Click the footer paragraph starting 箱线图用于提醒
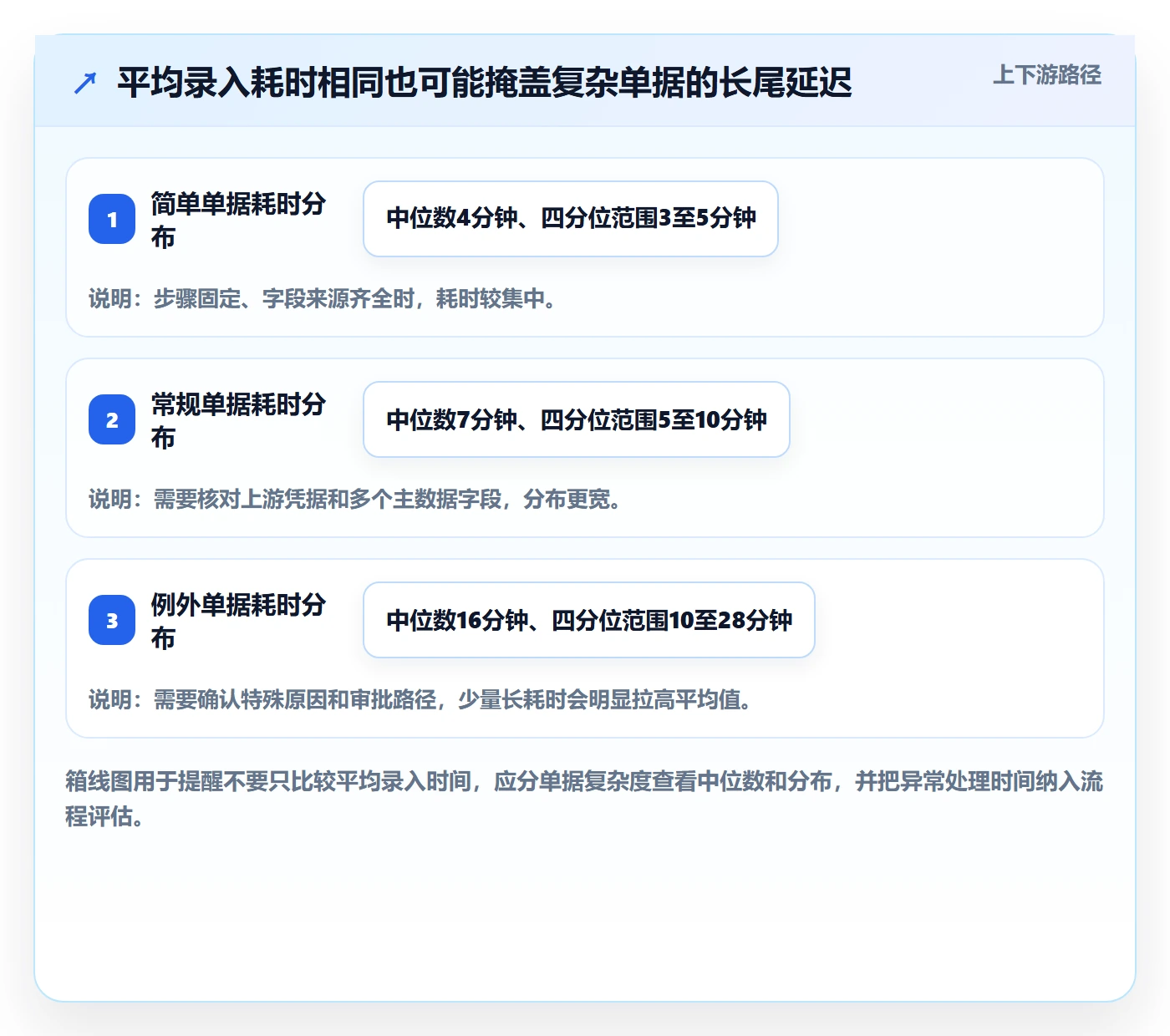The width and height of the screenshot is (1170, 1036). click(x=585, y=799)
